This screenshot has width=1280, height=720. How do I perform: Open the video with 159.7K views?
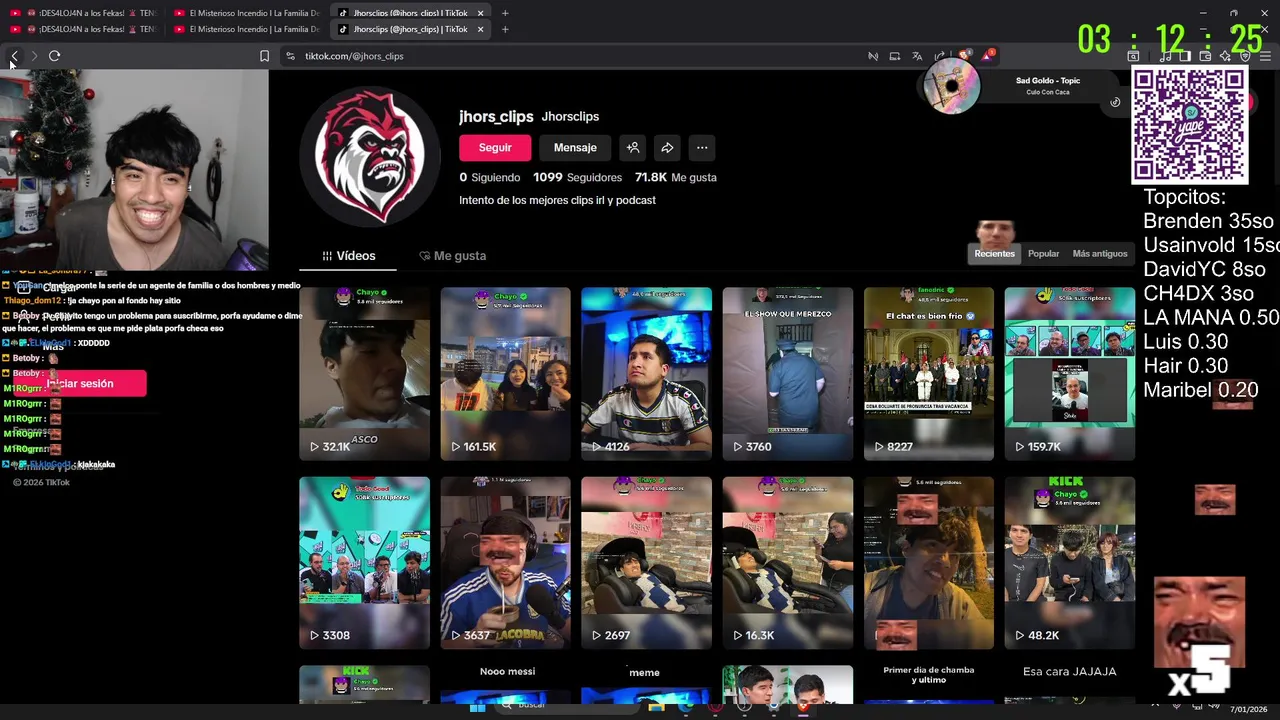(1070, 374)
